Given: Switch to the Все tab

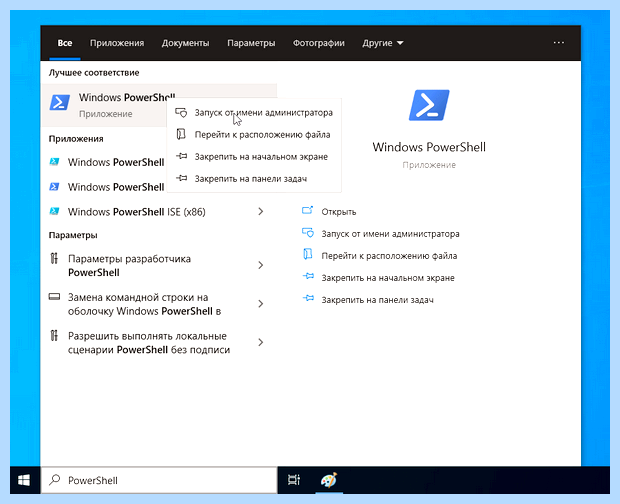Looking at the screenshot, I should [65, 43].
